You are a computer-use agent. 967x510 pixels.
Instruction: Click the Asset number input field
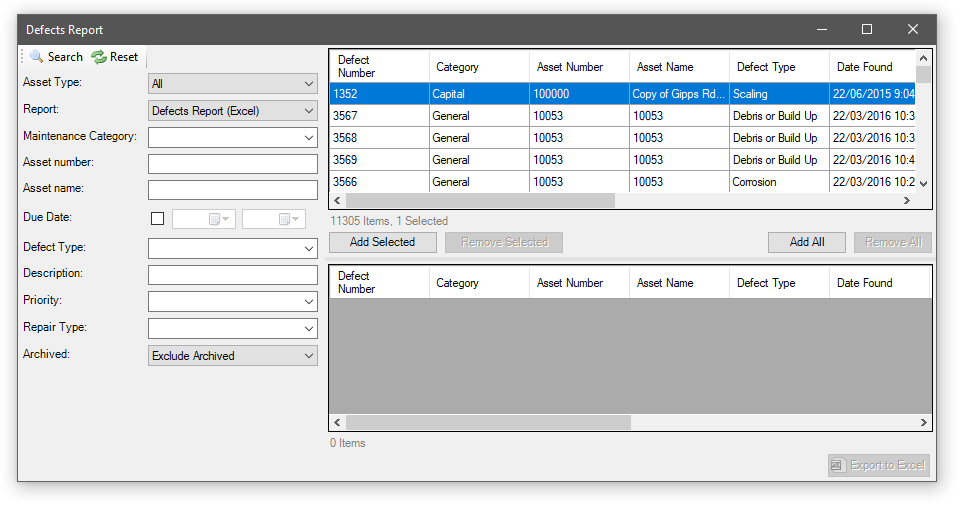[x=232, y=164]
